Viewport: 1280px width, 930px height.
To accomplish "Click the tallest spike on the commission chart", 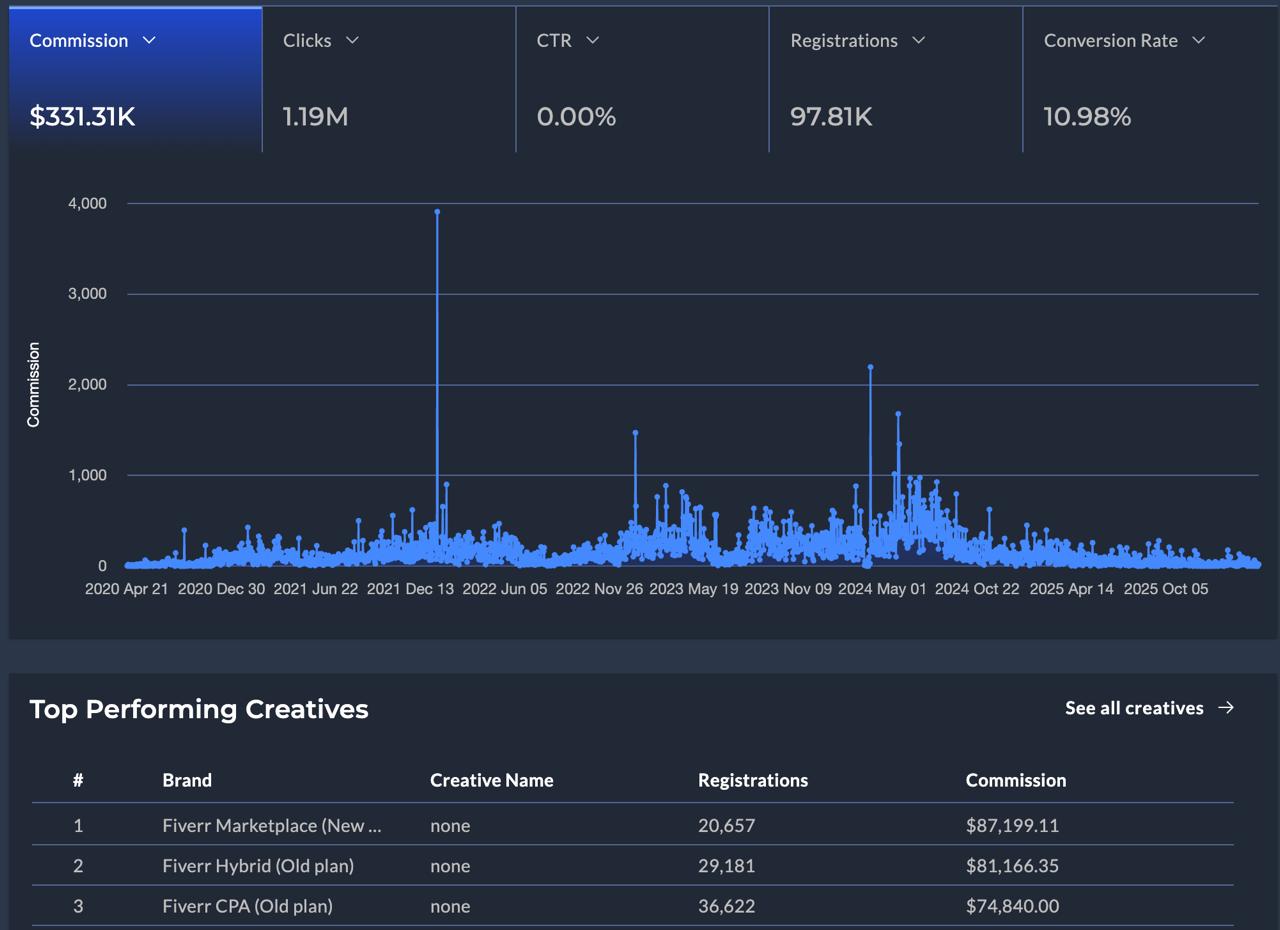I will (437, 210).
